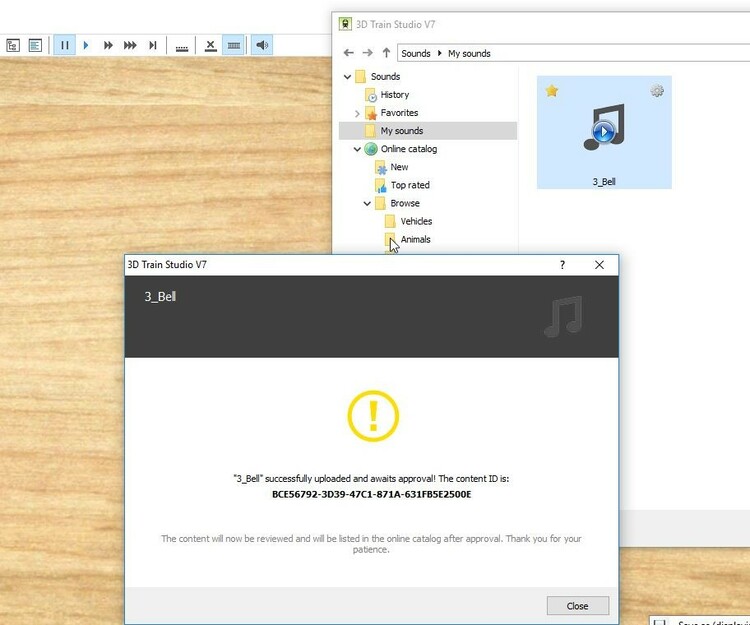750x625 pixels.
Task: Set simulation to double speed
Action: click(x=108, y=45)
